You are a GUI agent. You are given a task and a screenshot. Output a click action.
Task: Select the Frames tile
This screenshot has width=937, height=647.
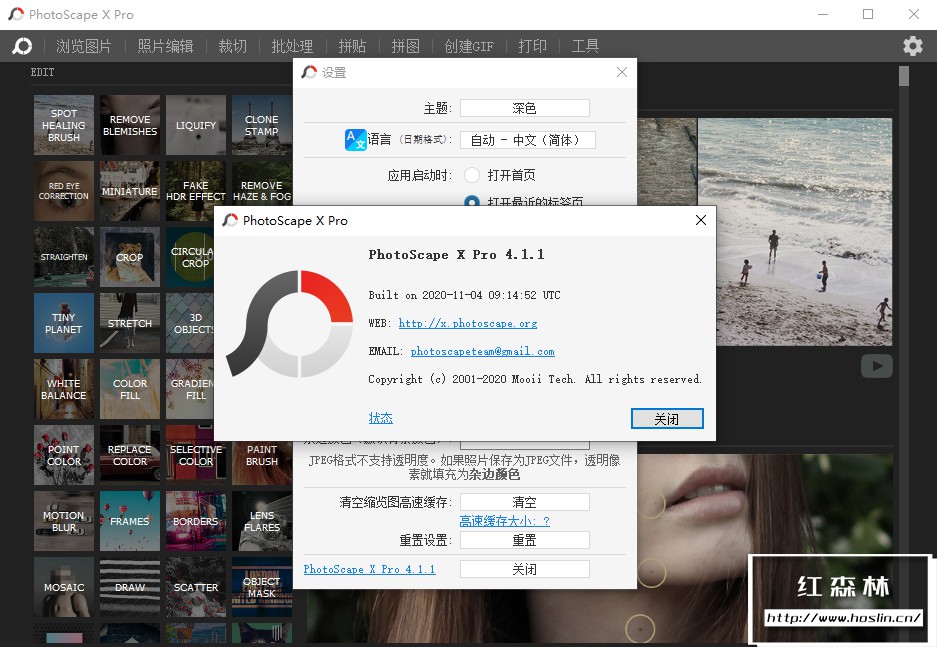point(130,521)
